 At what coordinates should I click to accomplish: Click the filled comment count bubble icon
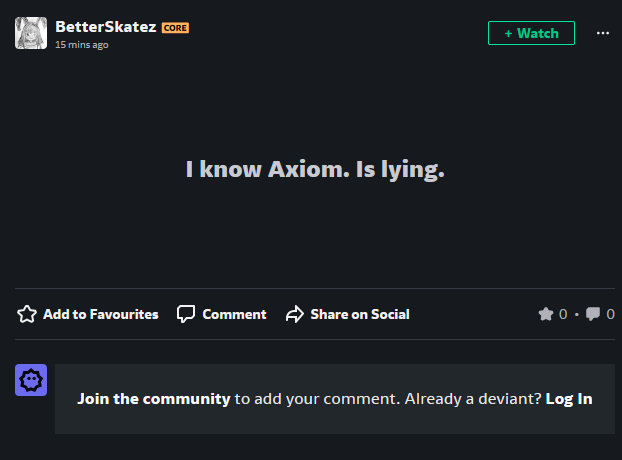(593, 314)
